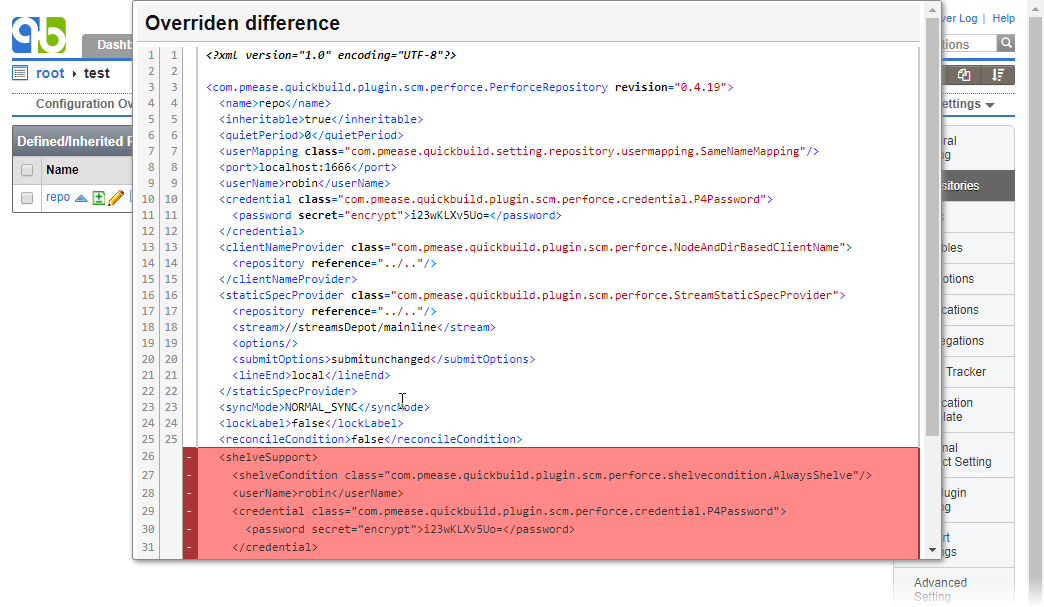Click the minus marker on diff line 30
Screen dimensions: 1044x607
190,528
